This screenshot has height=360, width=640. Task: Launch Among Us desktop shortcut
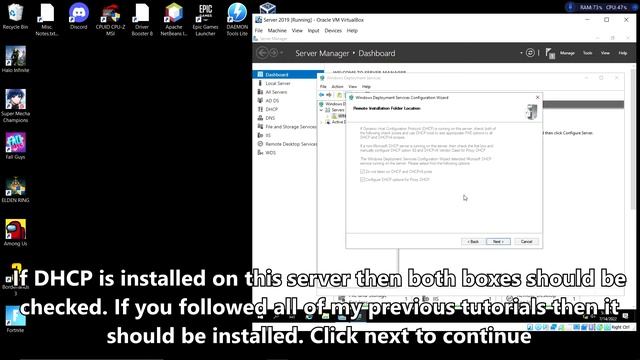15,233
